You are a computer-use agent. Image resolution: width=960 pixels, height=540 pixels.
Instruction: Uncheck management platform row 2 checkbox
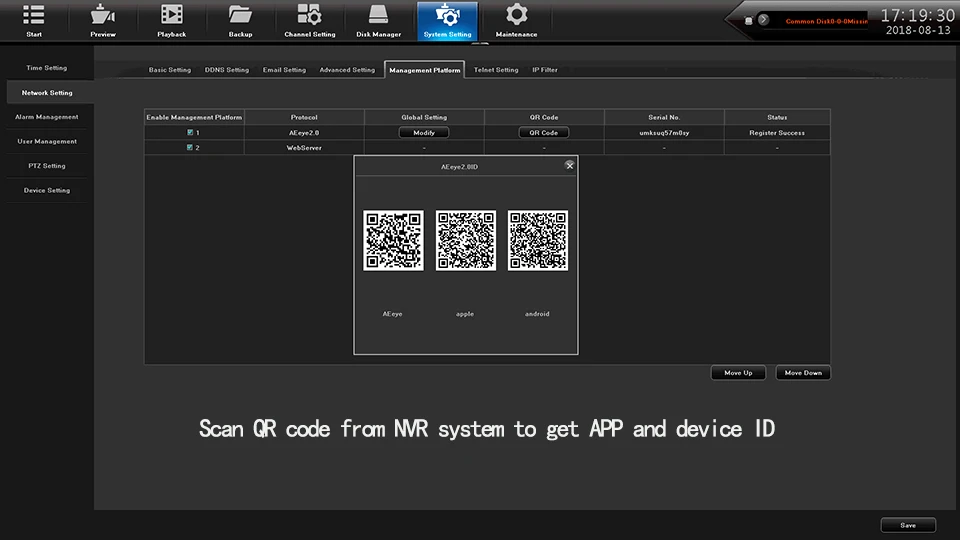point(190,148)
